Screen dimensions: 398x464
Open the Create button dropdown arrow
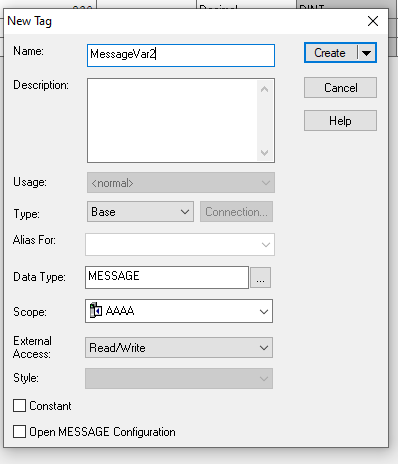(x=367, y=53)
